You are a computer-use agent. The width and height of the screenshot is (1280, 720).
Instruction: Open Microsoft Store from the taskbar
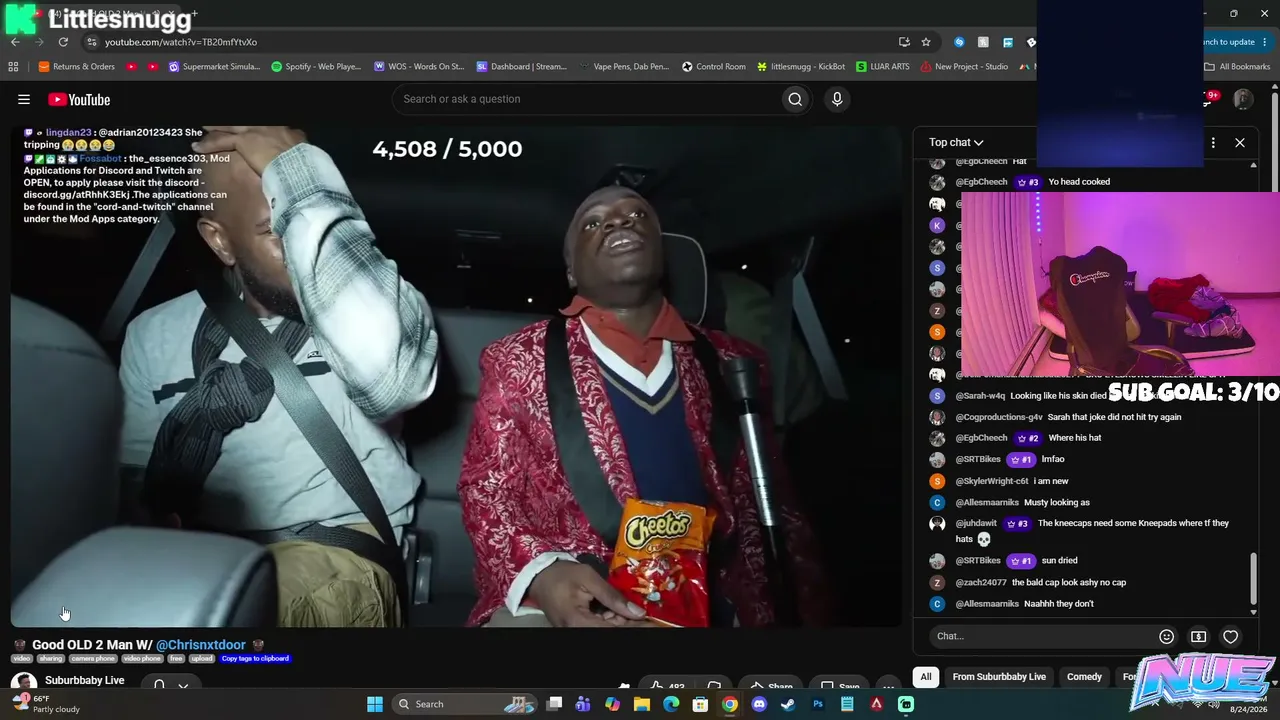pyautogui.click(x=701, y=704)
